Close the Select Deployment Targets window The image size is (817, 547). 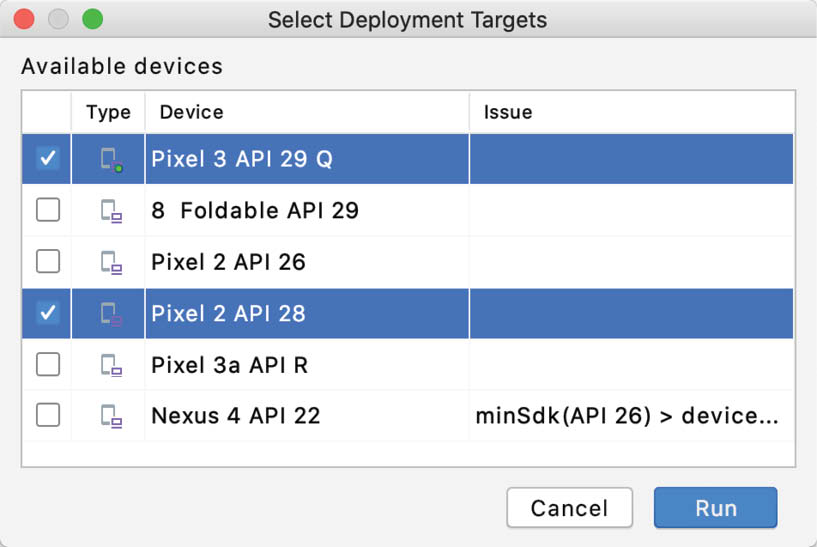(25, 19)
